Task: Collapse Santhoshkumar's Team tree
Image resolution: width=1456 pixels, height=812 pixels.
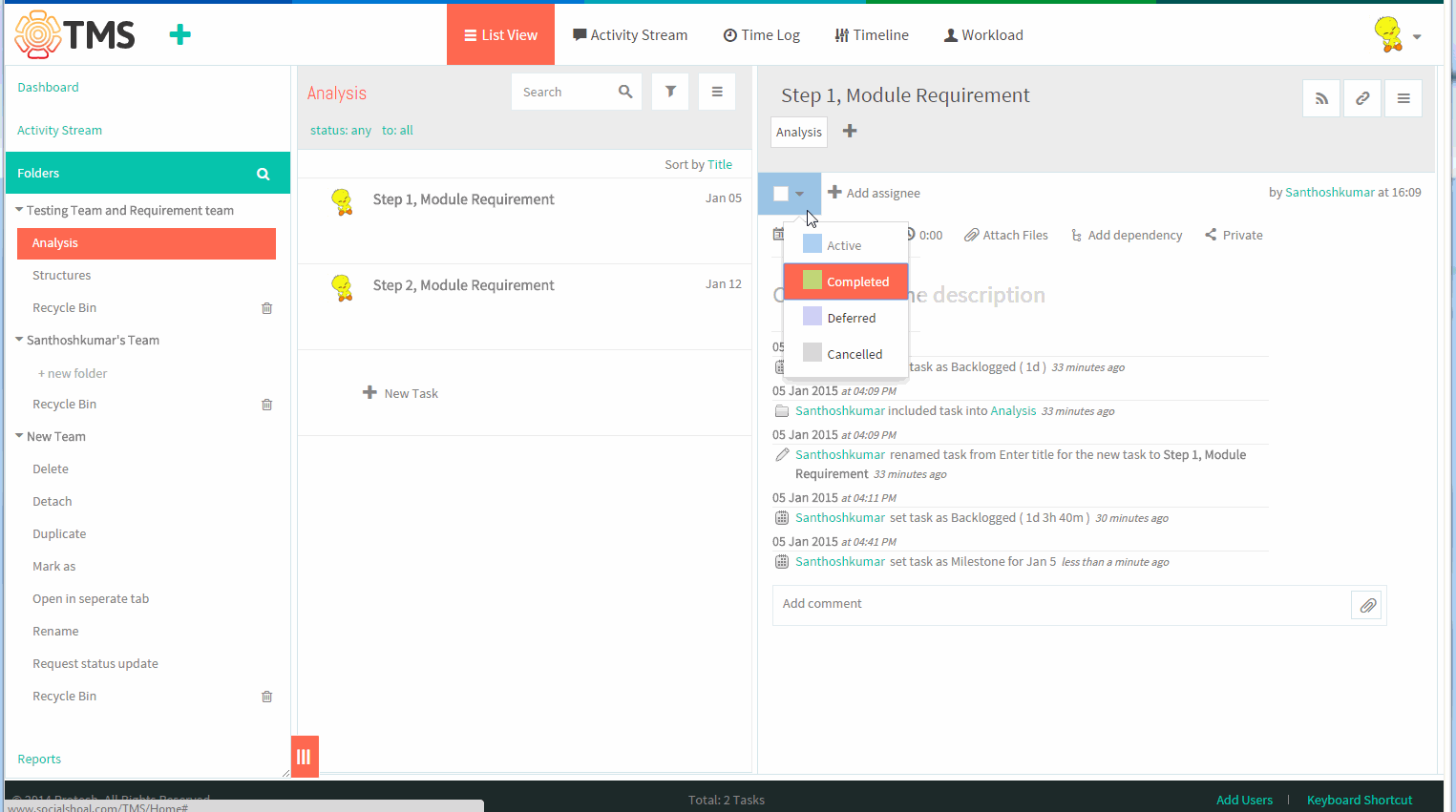Action: (x=19, y=339)
